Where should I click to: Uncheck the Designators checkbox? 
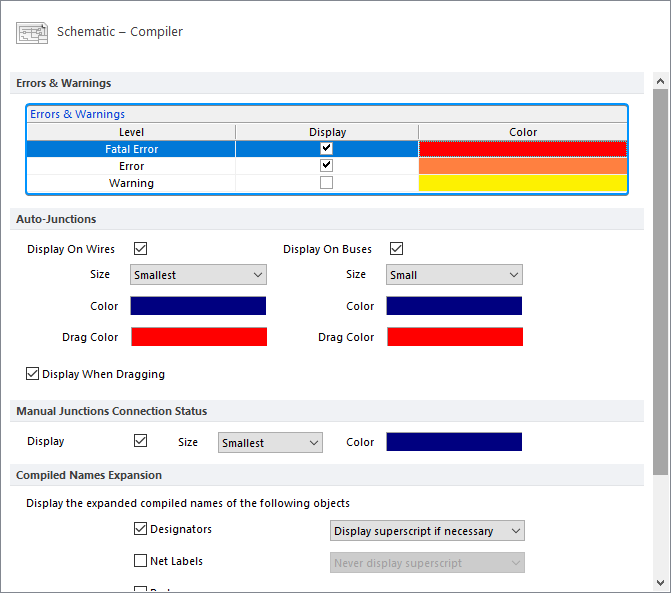coord(140,529)
